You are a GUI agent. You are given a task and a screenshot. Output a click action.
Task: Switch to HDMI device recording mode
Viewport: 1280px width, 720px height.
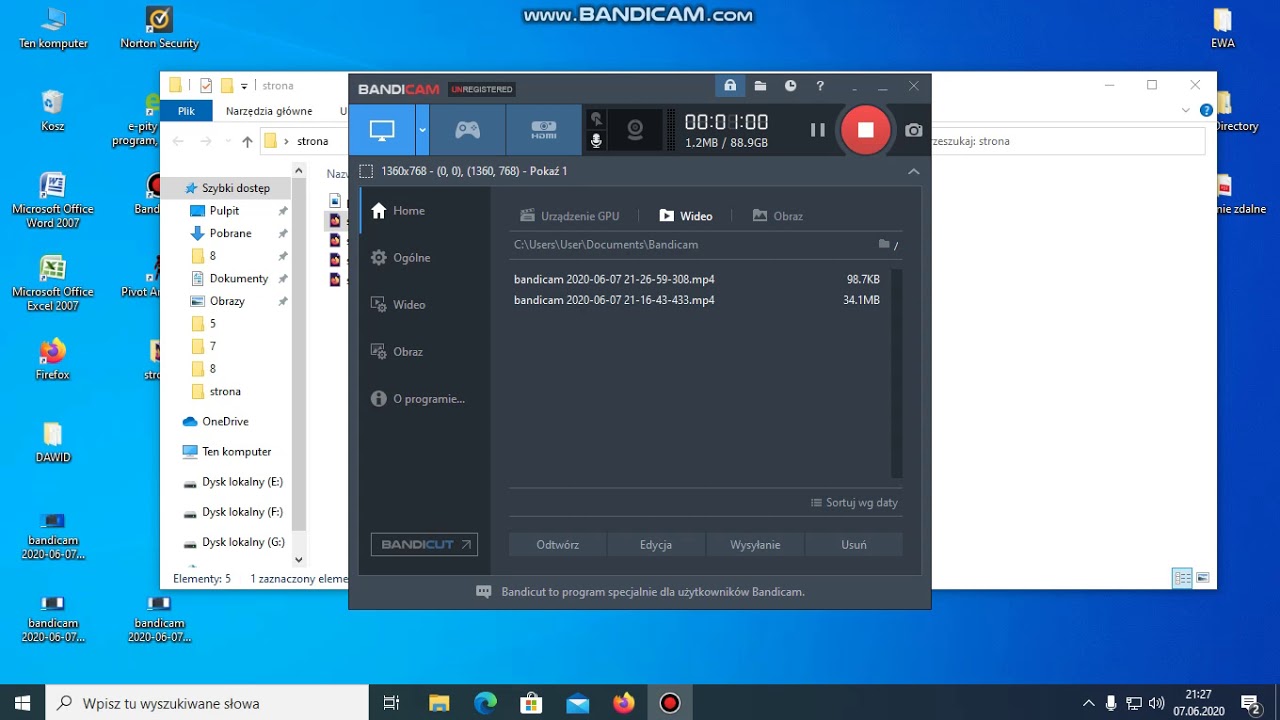[x=543, y=130]
